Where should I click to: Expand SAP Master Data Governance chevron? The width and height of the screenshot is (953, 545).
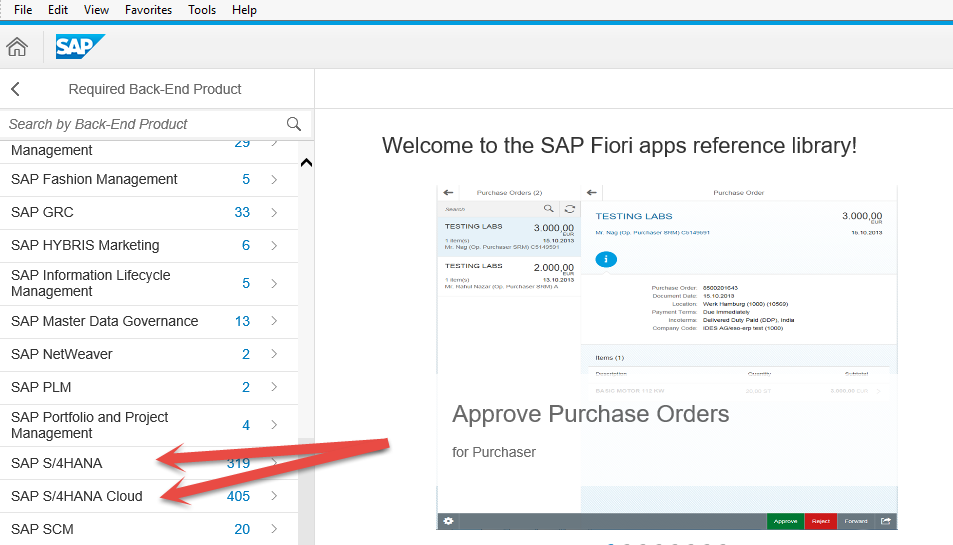pos(274,321)
